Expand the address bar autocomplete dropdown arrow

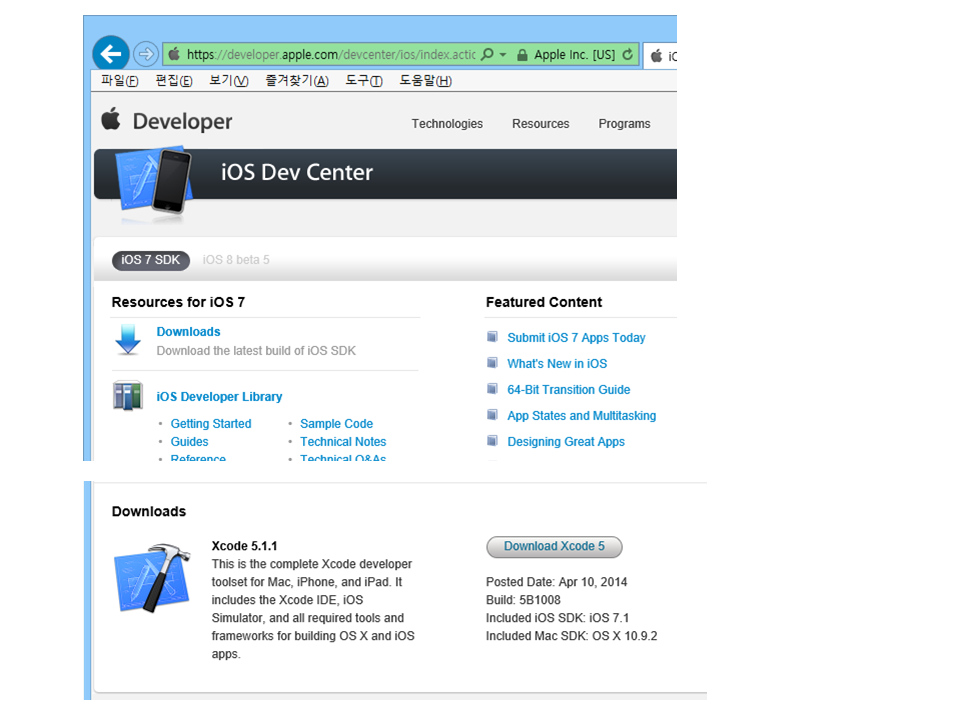point(503,55)
